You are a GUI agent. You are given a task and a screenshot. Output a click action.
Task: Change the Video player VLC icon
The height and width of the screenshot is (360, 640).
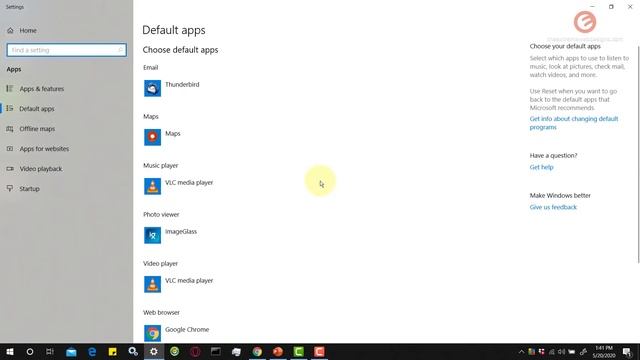152,284
